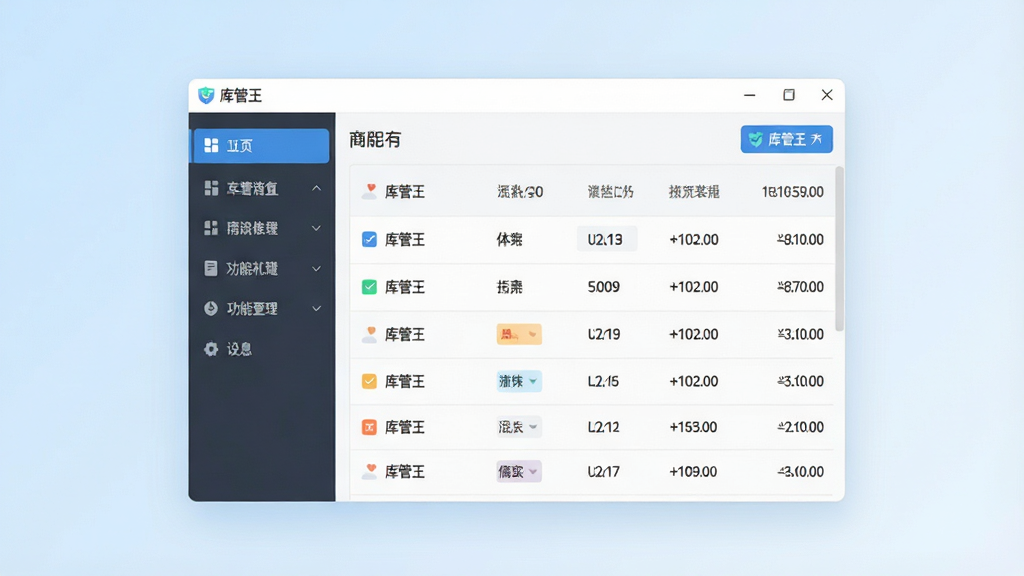Click the U2.13 value field
Viewport: 1024px width, 576px height.
coord(607,240)
